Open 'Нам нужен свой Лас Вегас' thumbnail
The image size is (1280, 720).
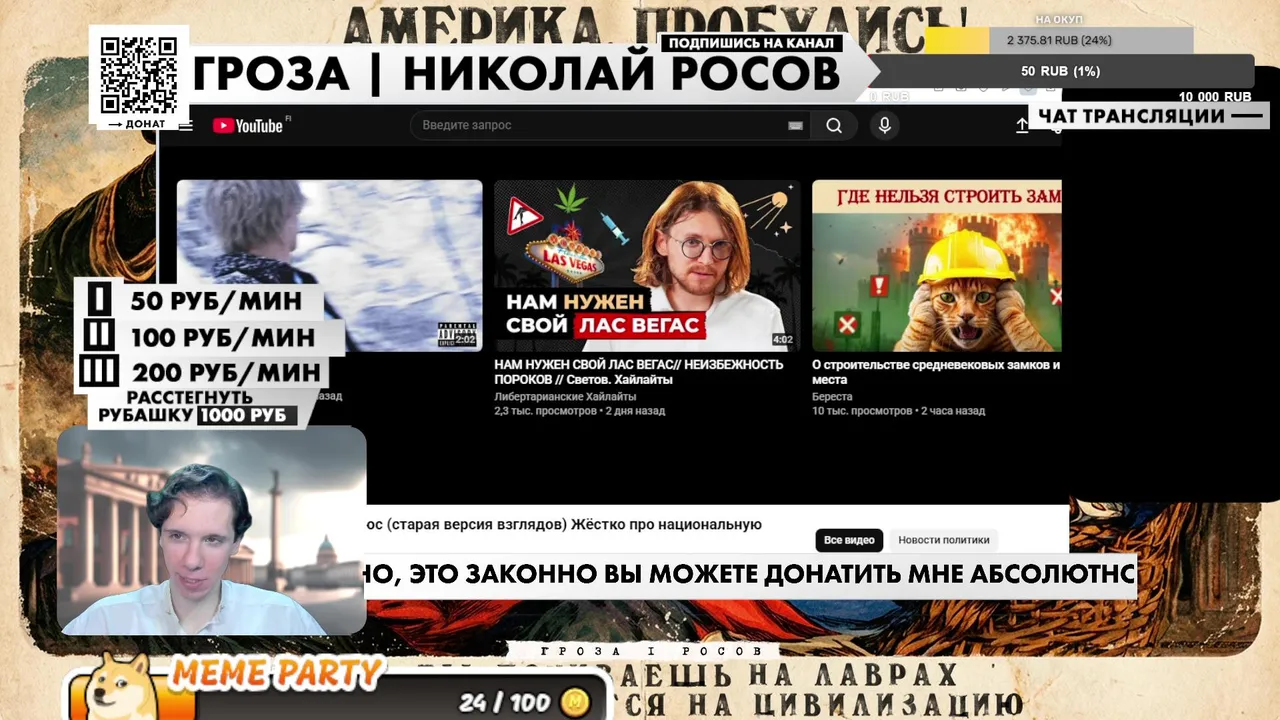tap(647, 265)
